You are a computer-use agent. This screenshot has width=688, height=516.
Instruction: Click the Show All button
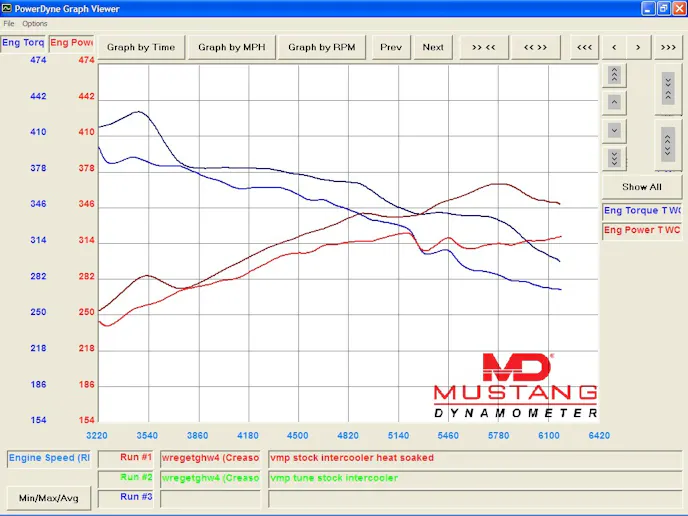(641, 187)
